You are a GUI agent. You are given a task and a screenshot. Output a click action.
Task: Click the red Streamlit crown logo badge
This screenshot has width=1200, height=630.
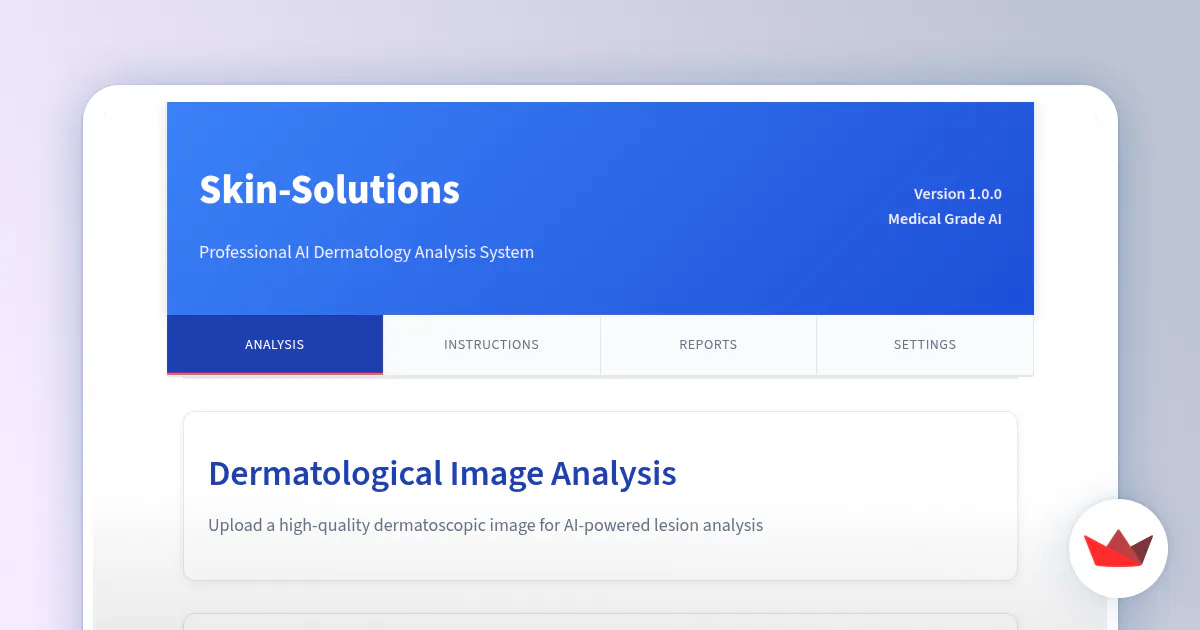coord(1118,548)
